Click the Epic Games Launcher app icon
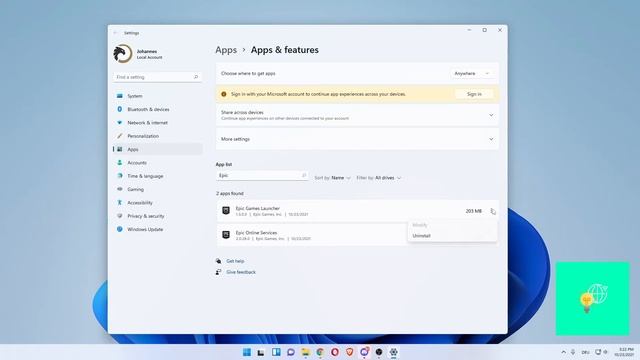The width and height of the screenshot is (640, 360). (x=226, y=211)
